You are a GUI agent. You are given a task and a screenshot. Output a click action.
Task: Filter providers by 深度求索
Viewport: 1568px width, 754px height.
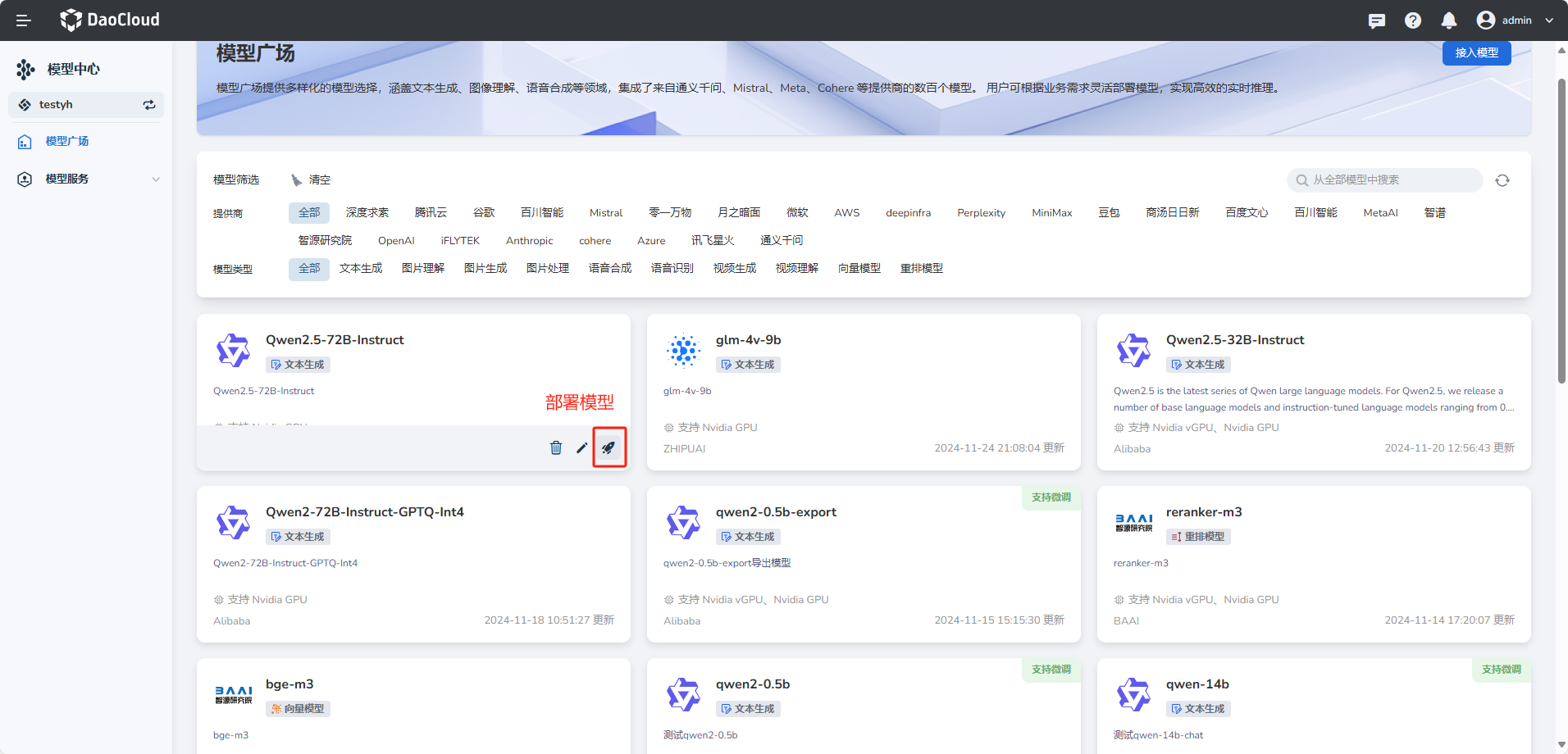click(x=367, y=213)
